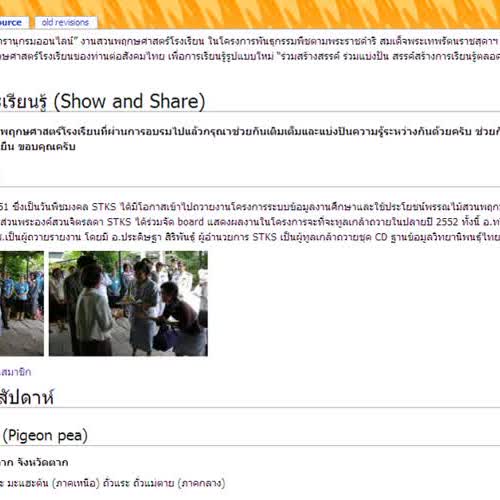
Task: Open the ceremony photo thumbnail
Action: pos(128,303)
